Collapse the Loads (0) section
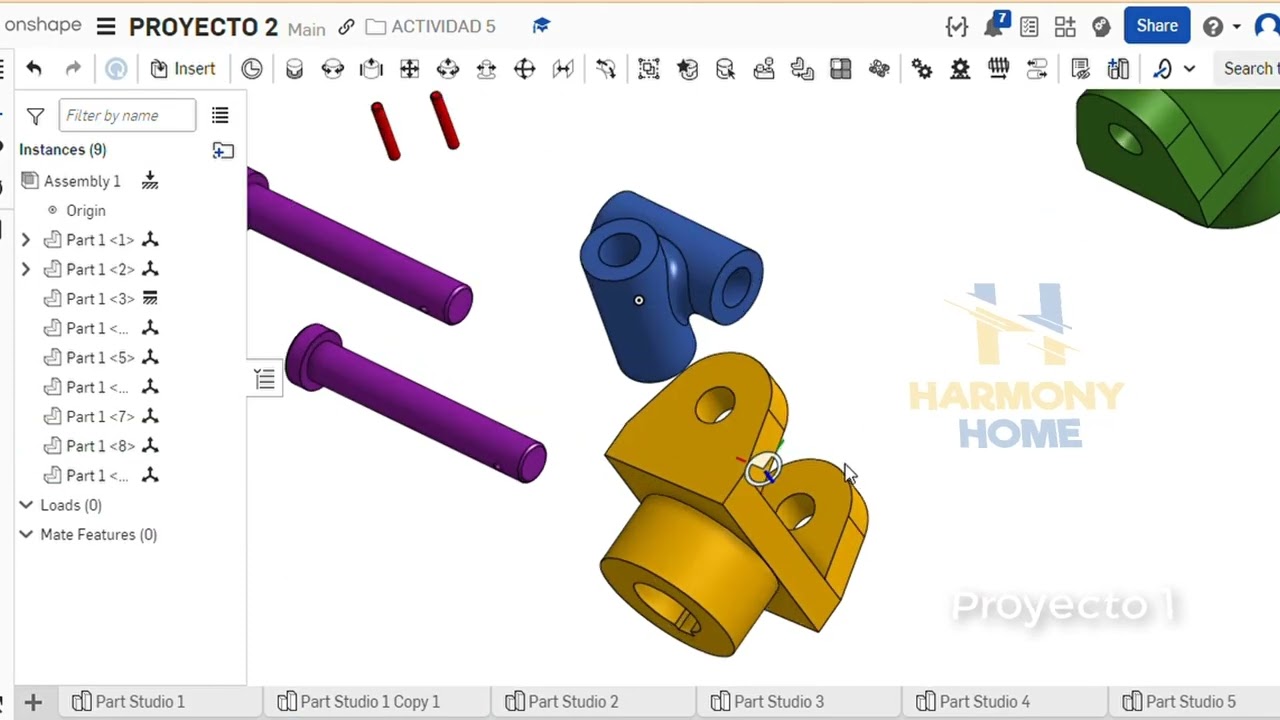The width and height of the screenshot is (1280, 720). tap(26, 505)
